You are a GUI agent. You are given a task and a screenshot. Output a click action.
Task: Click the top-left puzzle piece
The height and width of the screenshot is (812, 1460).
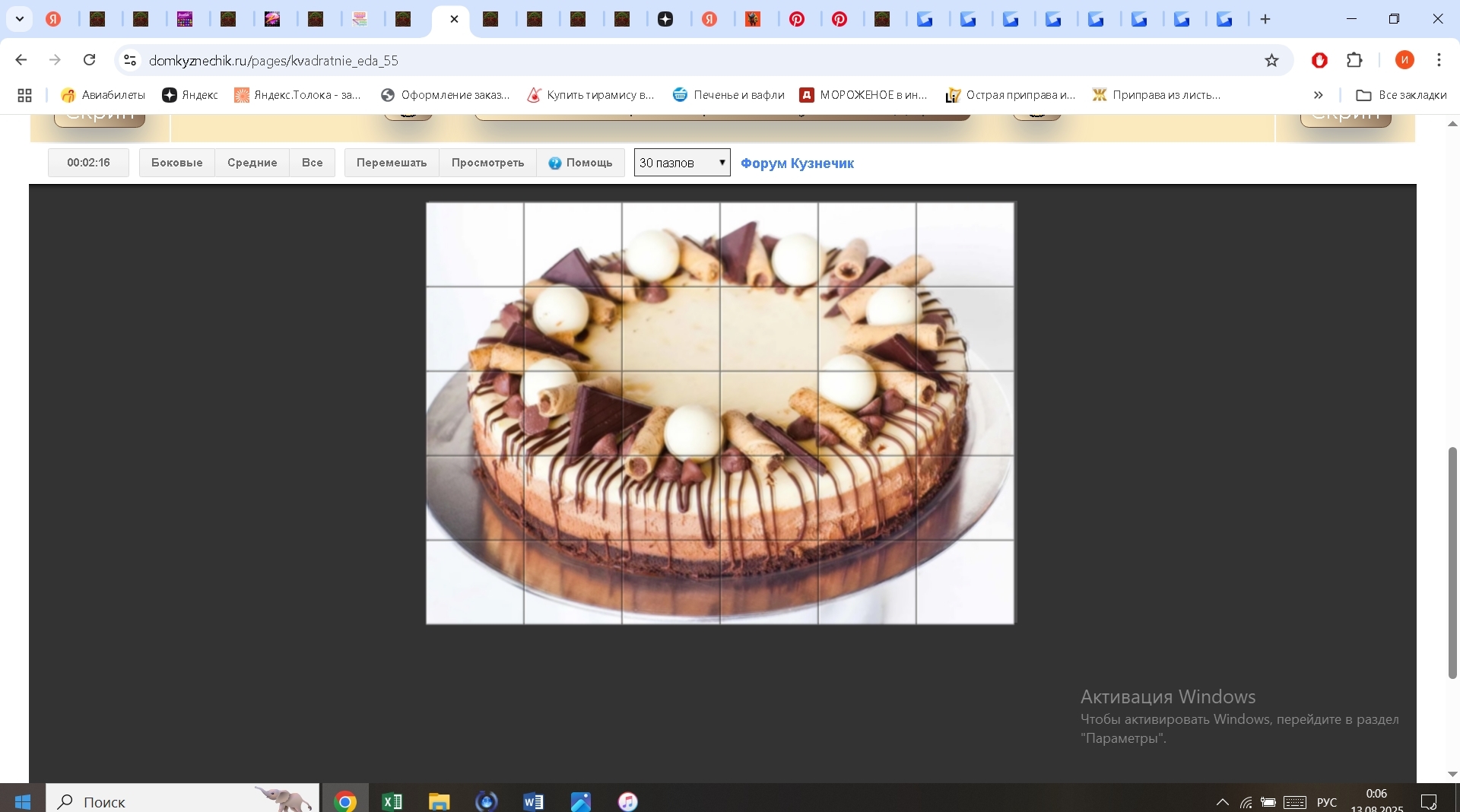(475, 245)
